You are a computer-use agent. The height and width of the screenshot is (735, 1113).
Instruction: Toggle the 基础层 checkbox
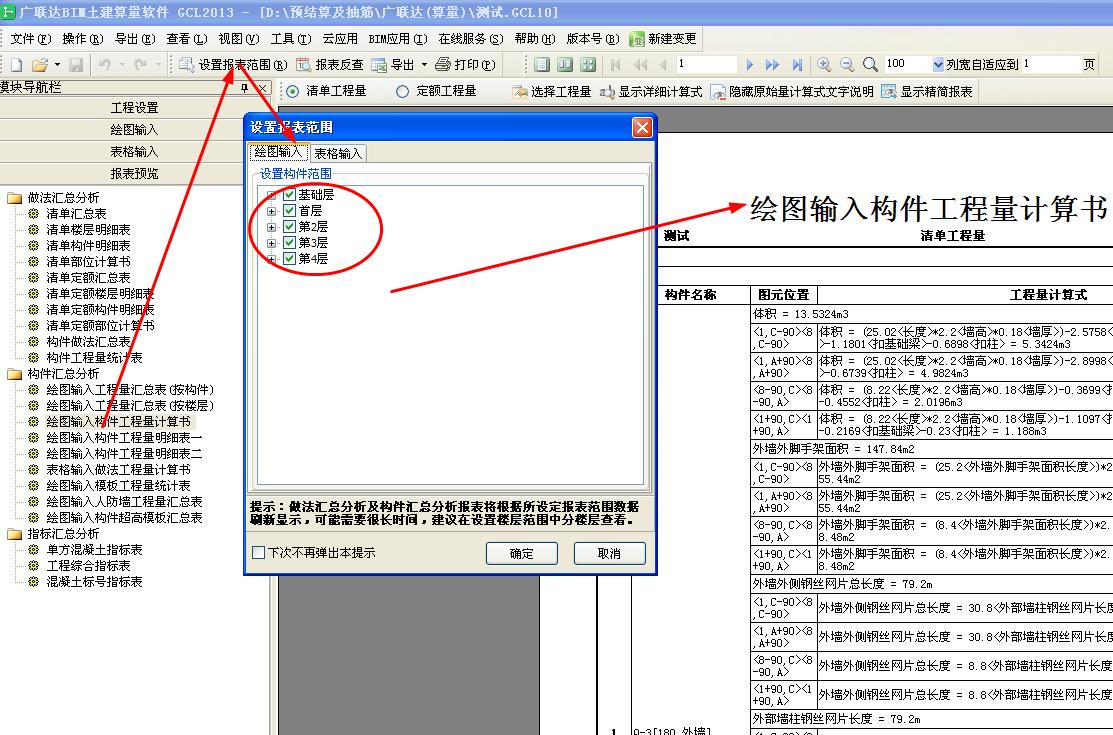coord(289,195)
